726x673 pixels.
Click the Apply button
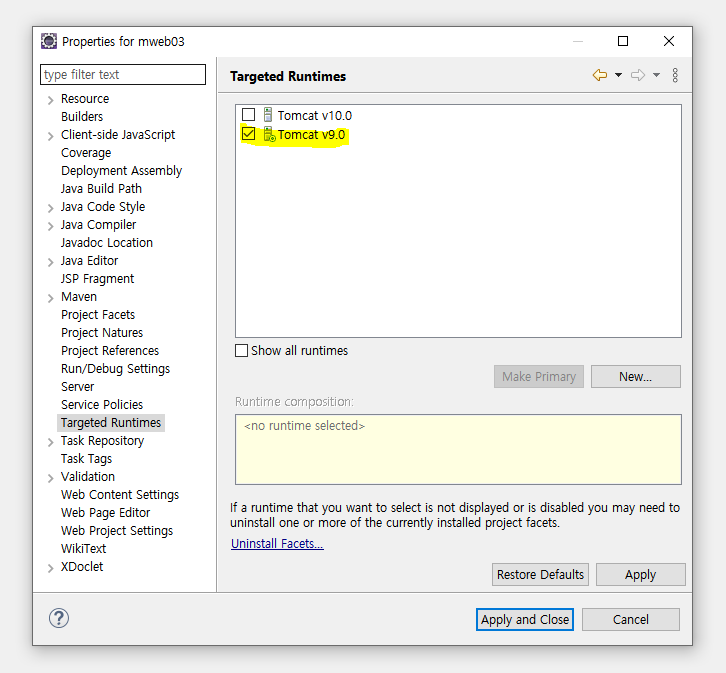pyautogui.click(x=640, y=574)
